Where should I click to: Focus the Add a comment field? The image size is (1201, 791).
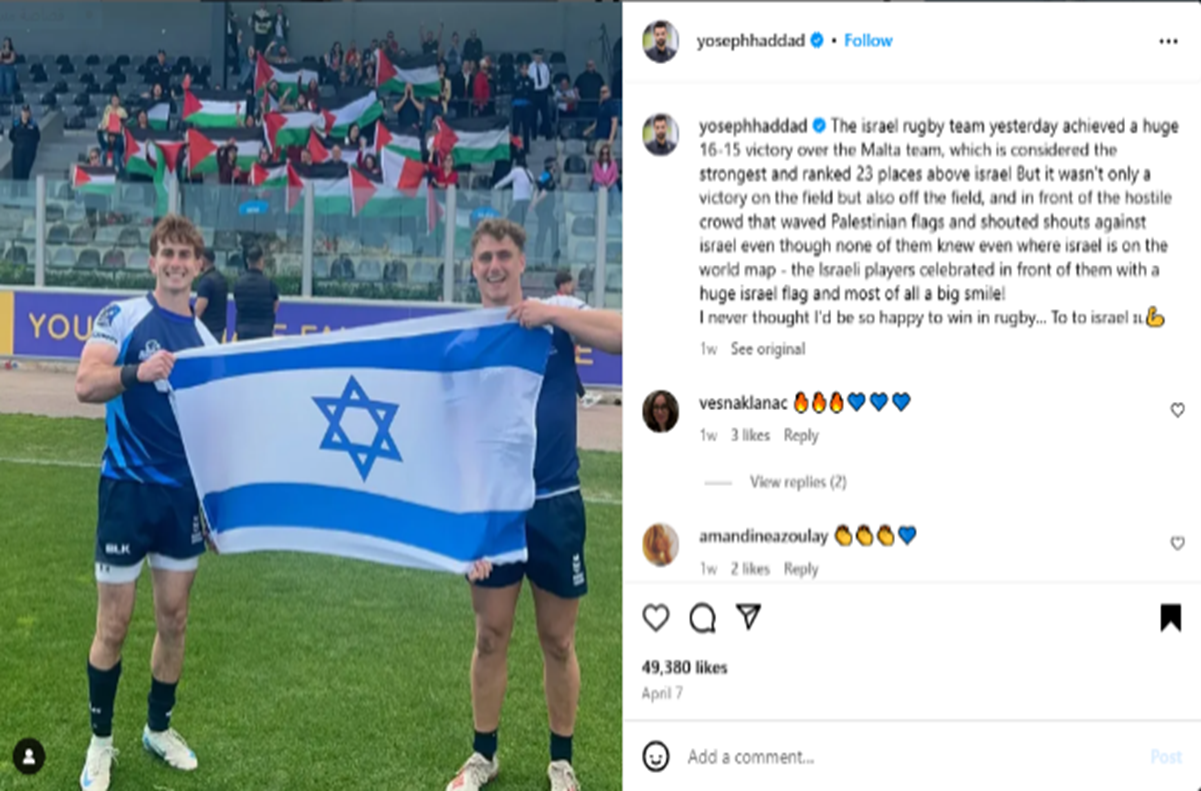900,757
